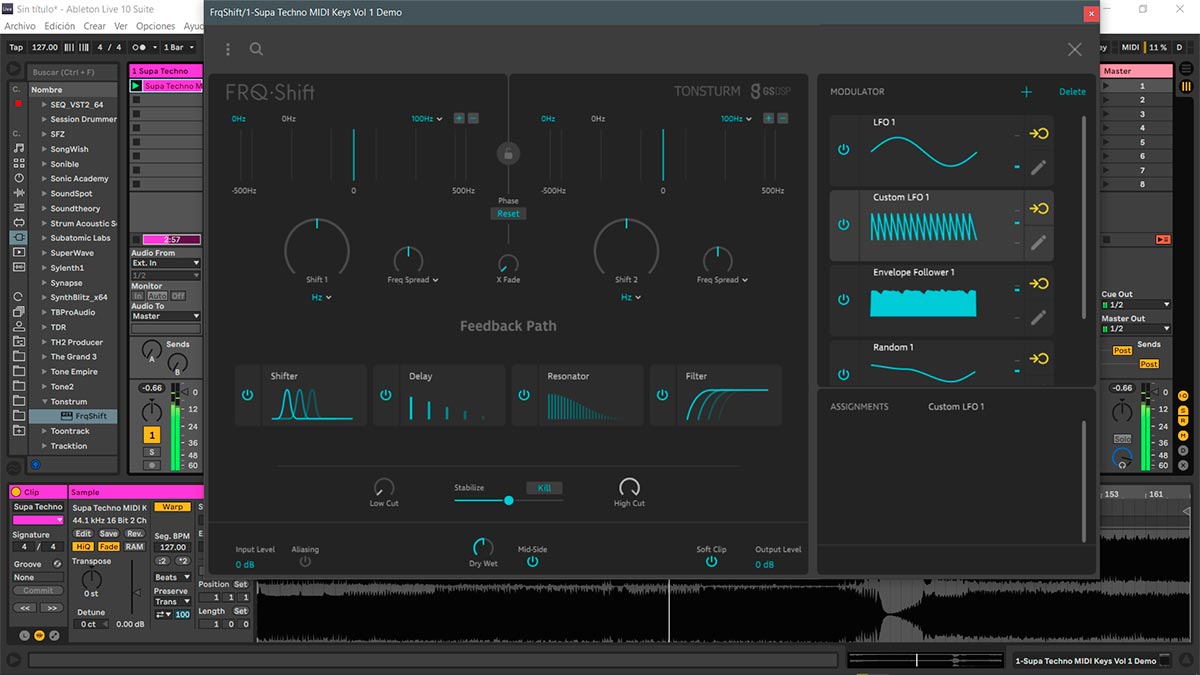Open the left Freq Spread dropdown
This screenshot has height=675, width=1200.
[413, 280]
